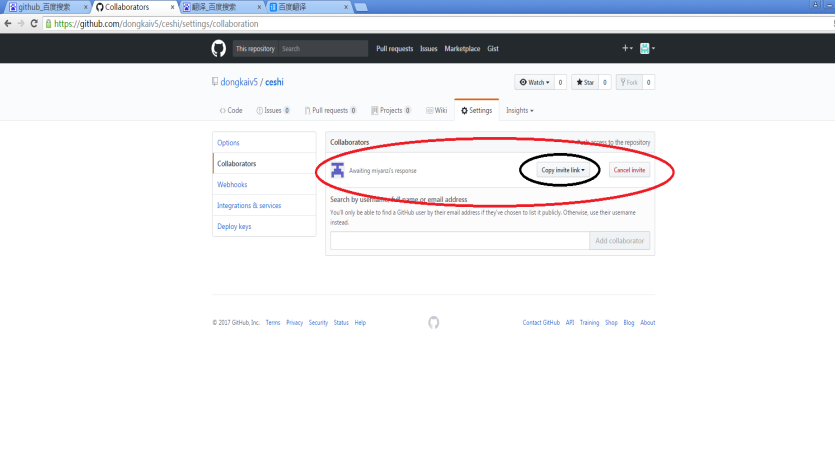Click the This repository search scope
836x459 pixels.
255,49
